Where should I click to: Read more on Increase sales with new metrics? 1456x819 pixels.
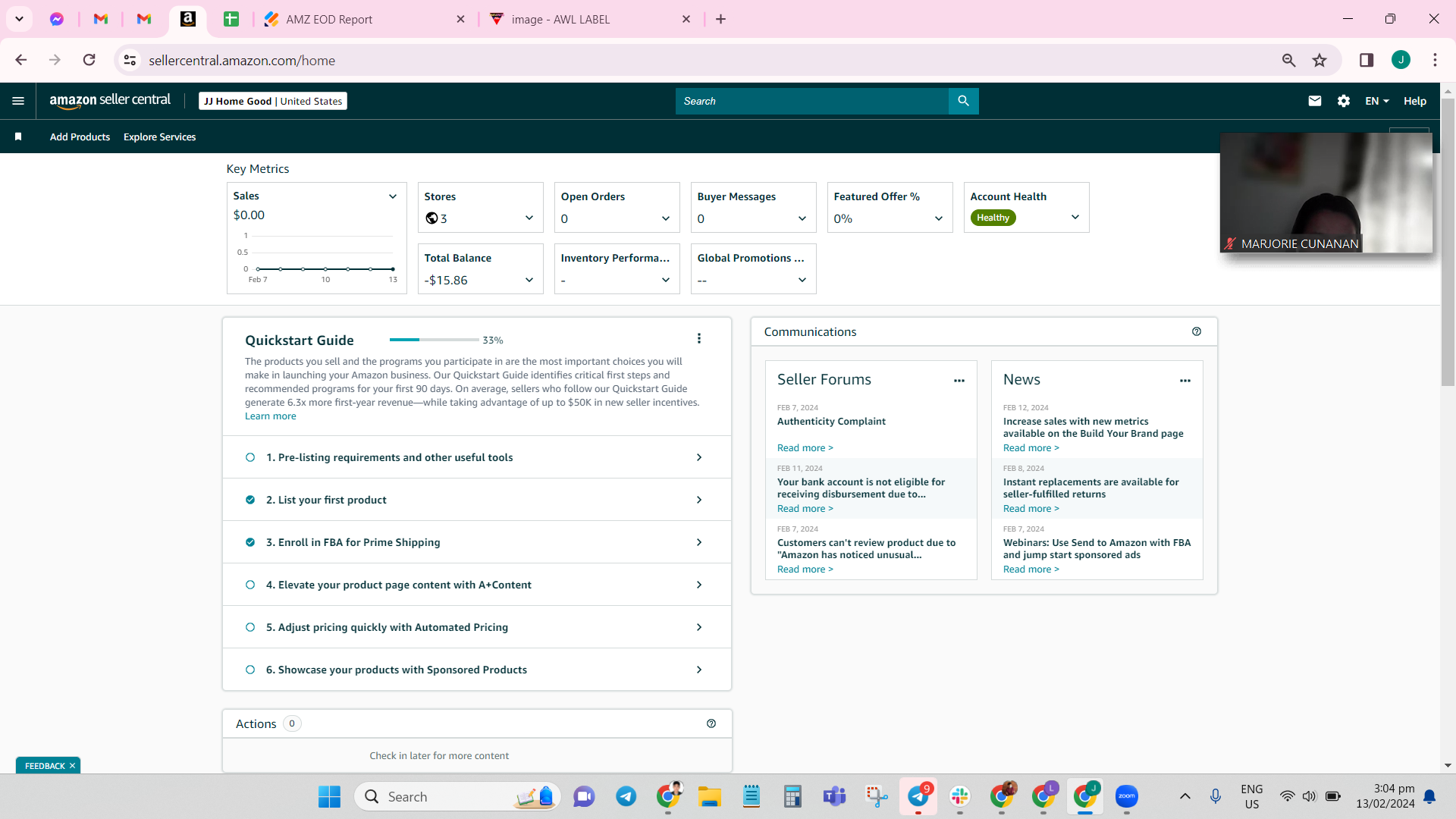click(x=1031, y=448)
